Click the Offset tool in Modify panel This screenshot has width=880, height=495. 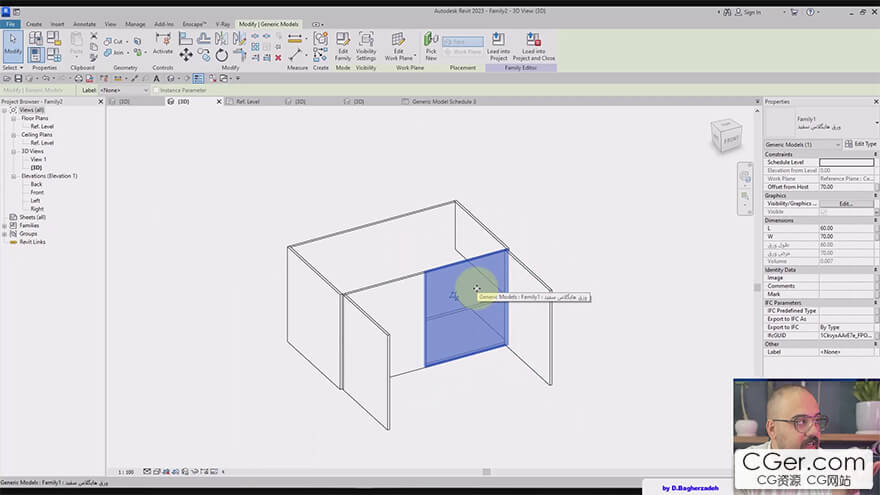click(204, 38)
